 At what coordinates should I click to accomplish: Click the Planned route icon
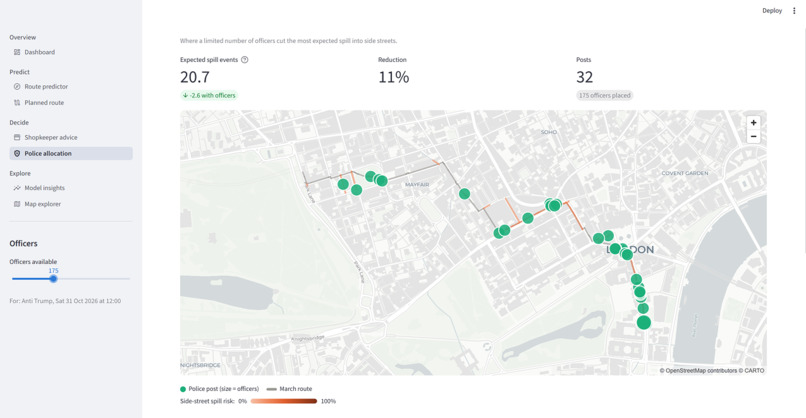(17, 102)
